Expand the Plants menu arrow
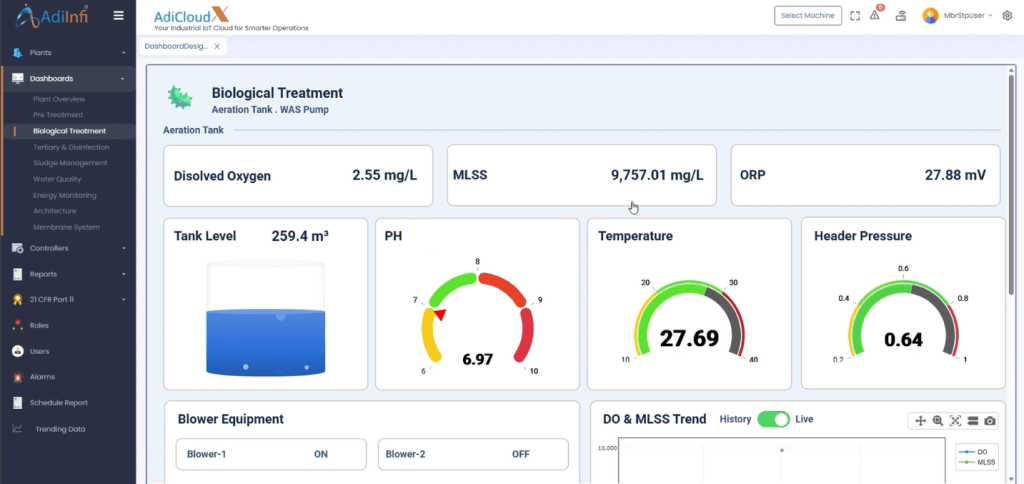The height and width of the screenshot is (484, 1024). click(x=123, y=53)
